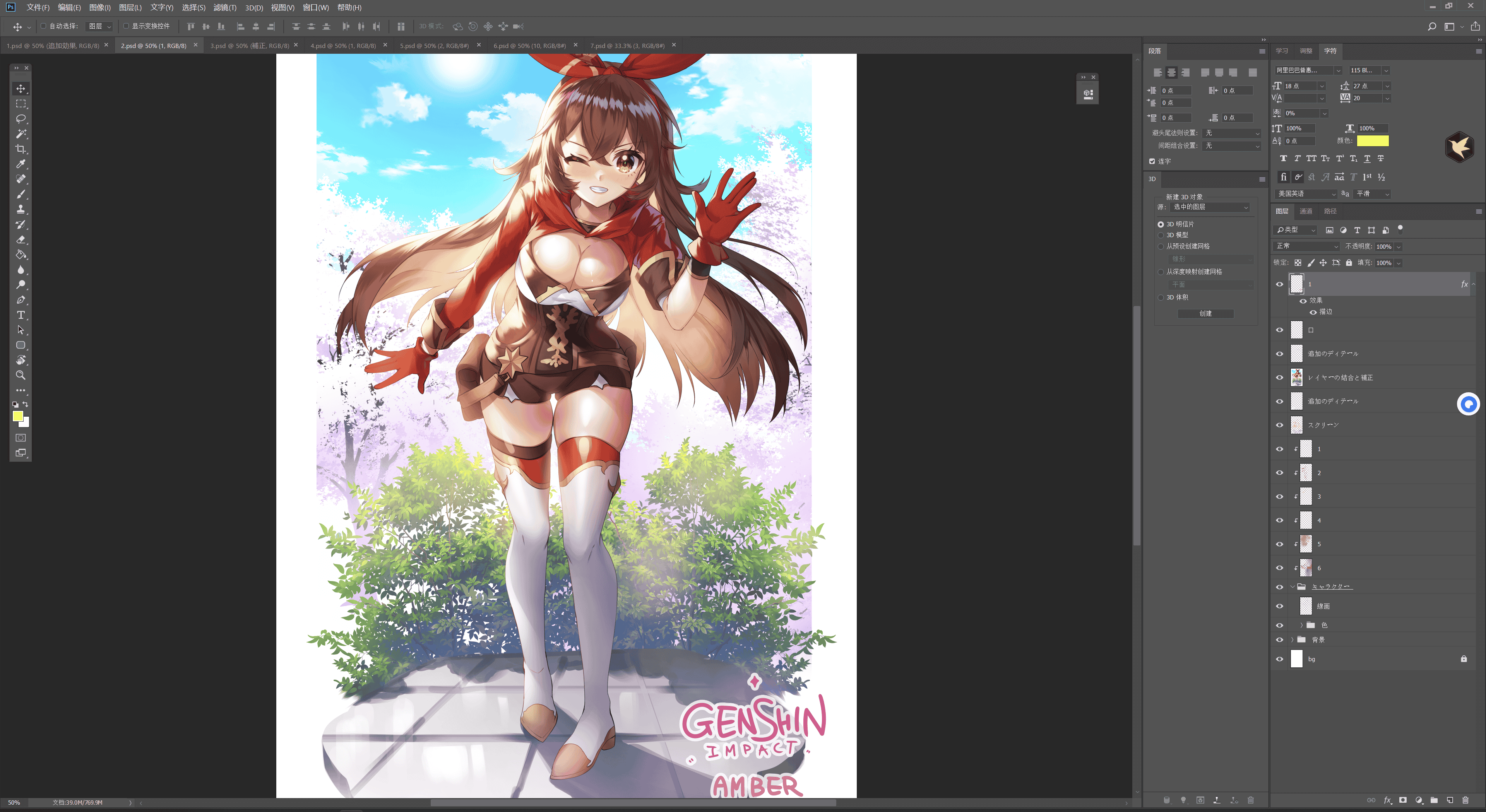
Task: Hide the 線画 layer visibility
Action: point(1279,606)
